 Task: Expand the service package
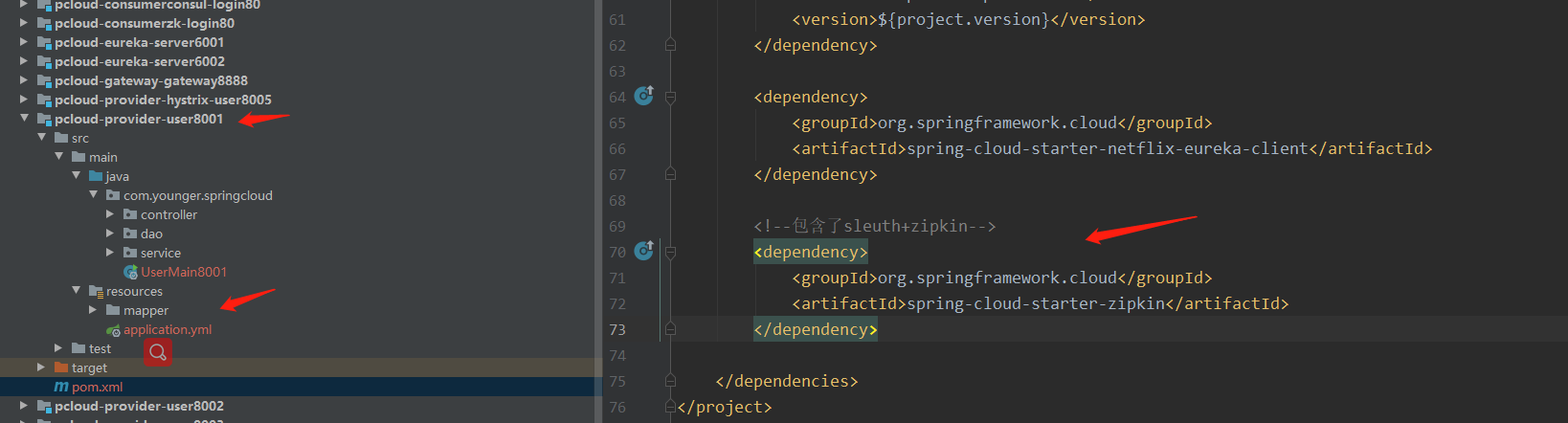[110, 253]
